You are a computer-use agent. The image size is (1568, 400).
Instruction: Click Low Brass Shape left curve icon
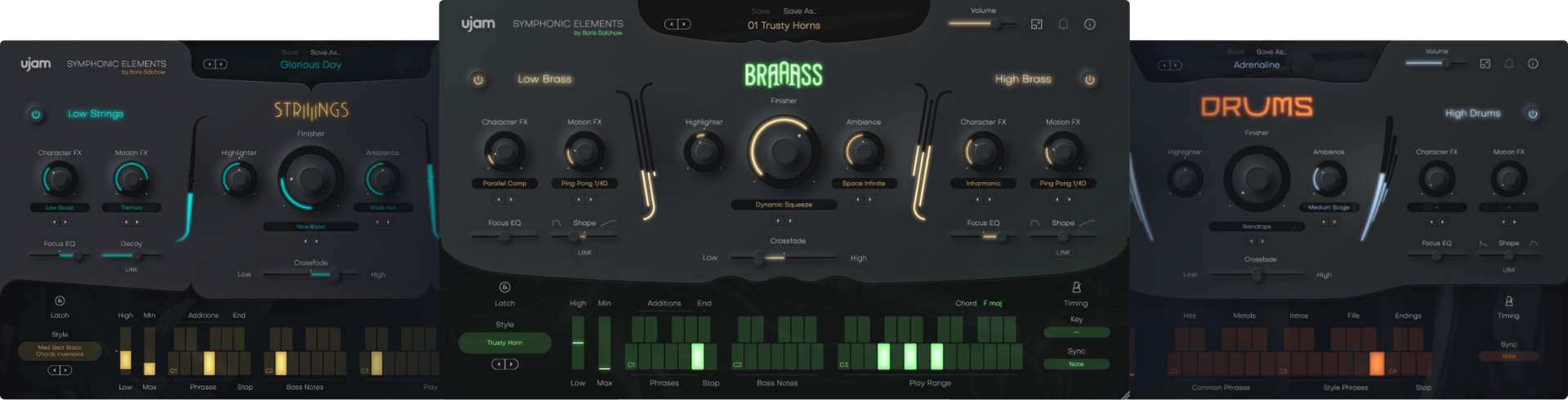[x=556, y=223]
